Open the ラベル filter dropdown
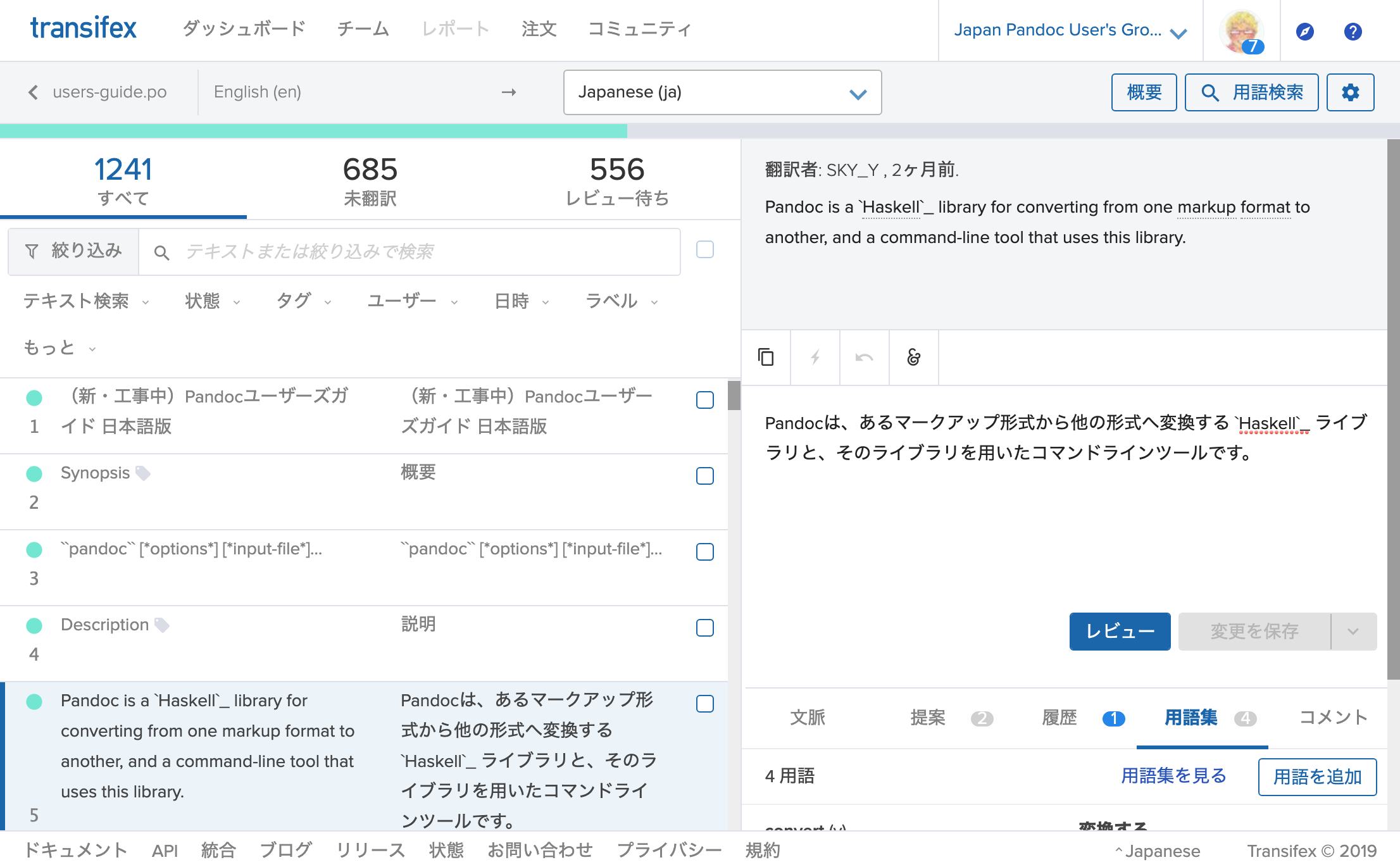Screen dimensions: 1400x867 pyautogui.click(x=622, y=301)
